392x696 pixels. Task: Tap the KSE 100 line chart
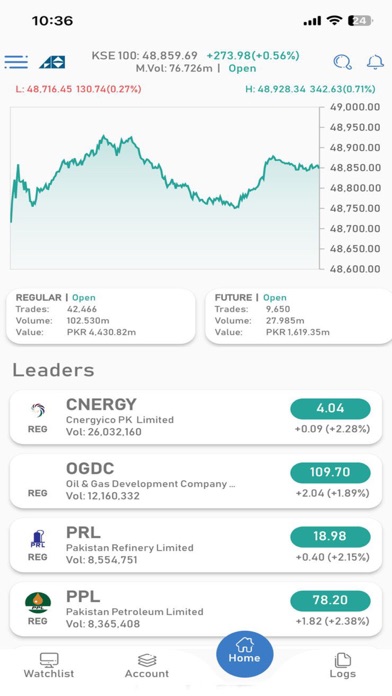(x=165, y=188)
